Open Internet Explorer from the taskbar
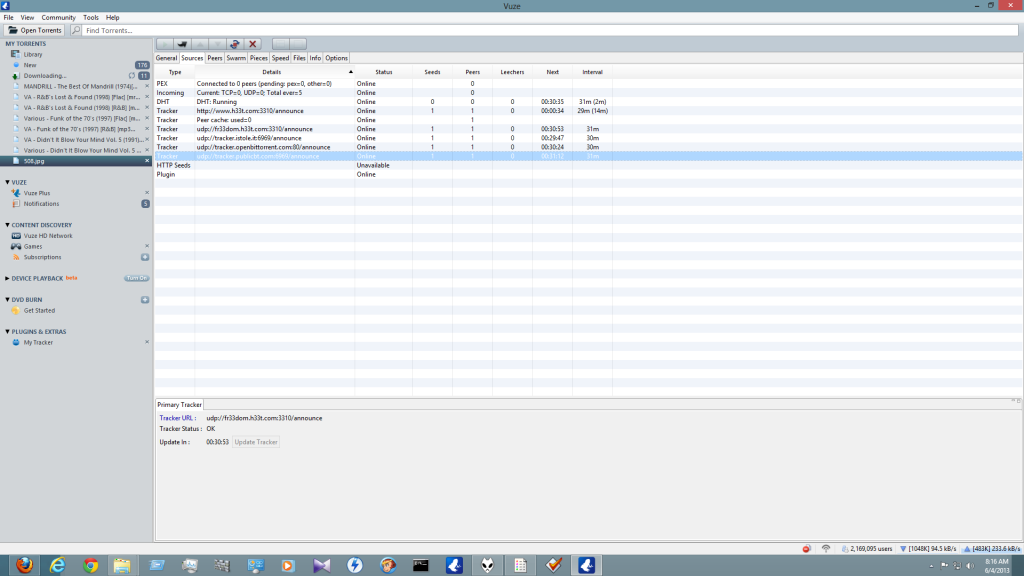This screenshot has height=576, width=1024. pyautogui.click(x=57, y=565)
